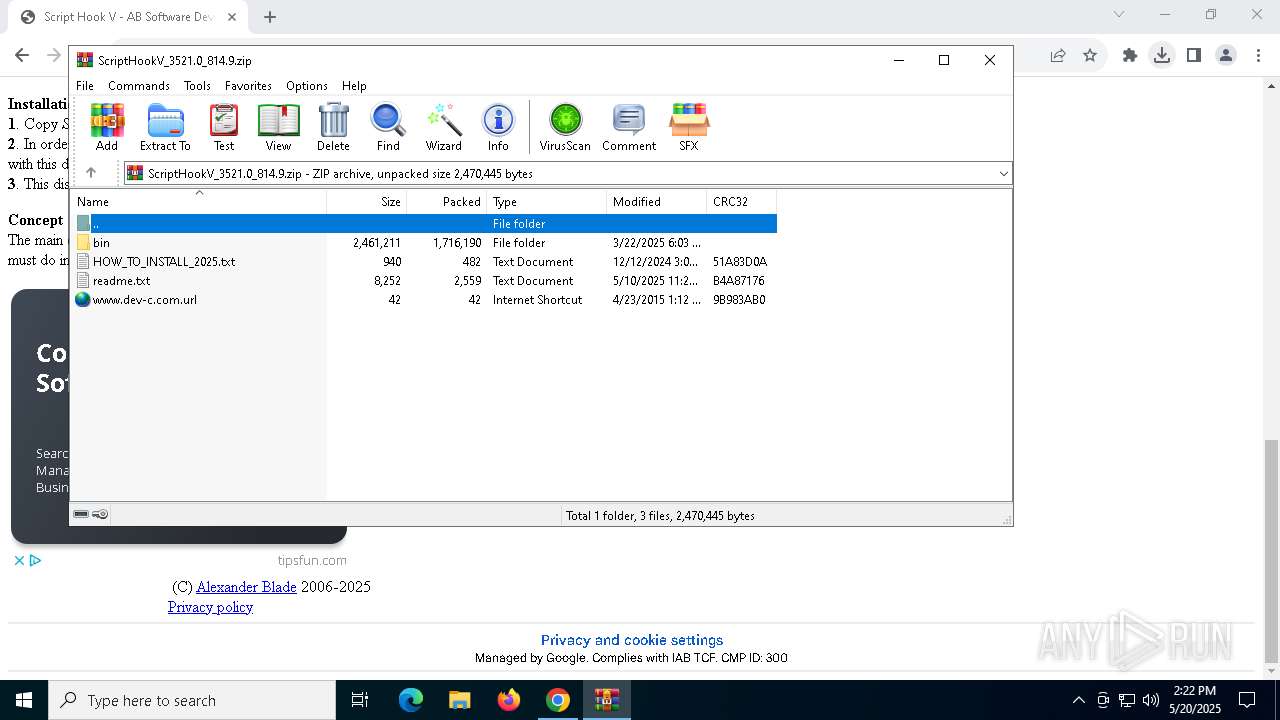Open the Favorites menu
This screenshot has height=720, width=1280.
(248, 86)
